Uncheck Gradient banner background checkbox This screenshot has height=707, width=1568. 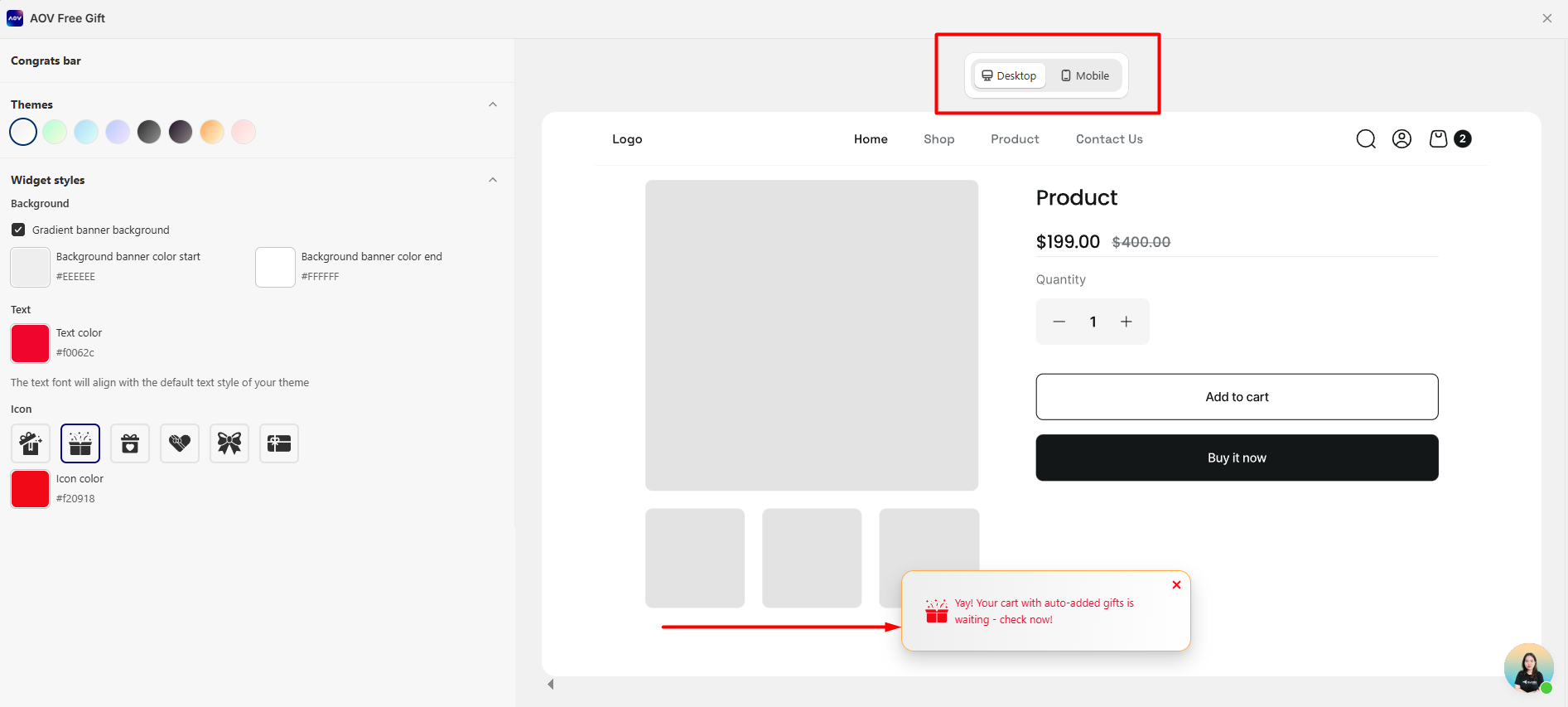tap(18, 230)
